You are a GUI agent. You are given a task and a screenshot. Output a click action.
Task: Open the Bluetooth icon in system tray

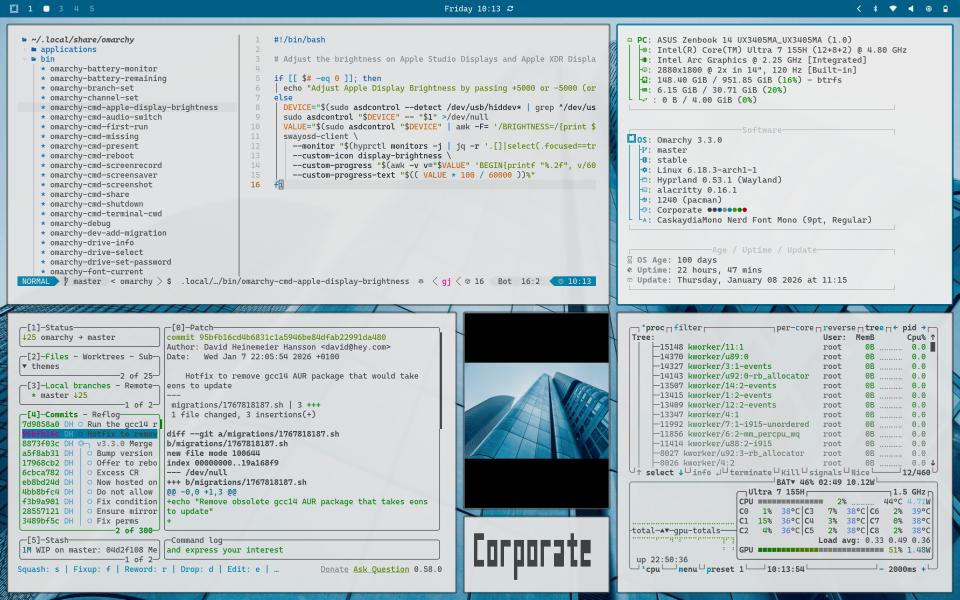pos(874,8)
